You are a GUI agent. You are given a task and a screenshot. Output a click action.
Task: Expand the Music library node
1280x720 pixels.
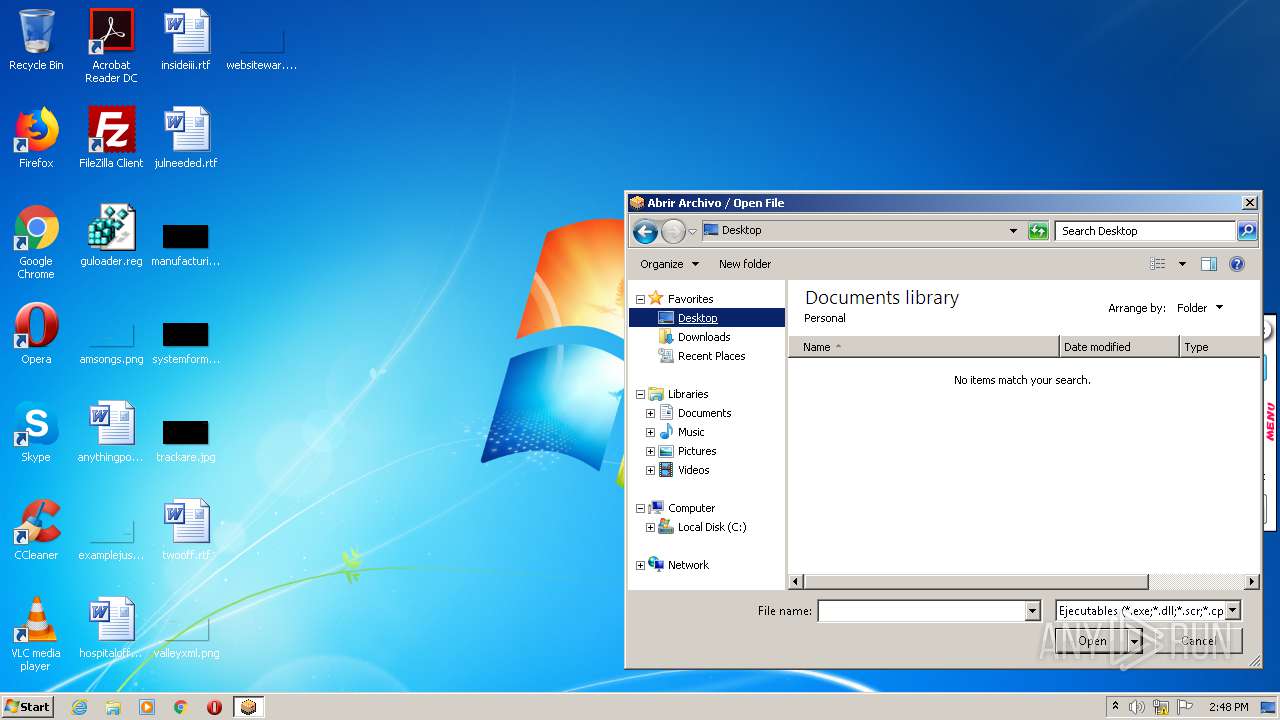[x=651, y=432]
